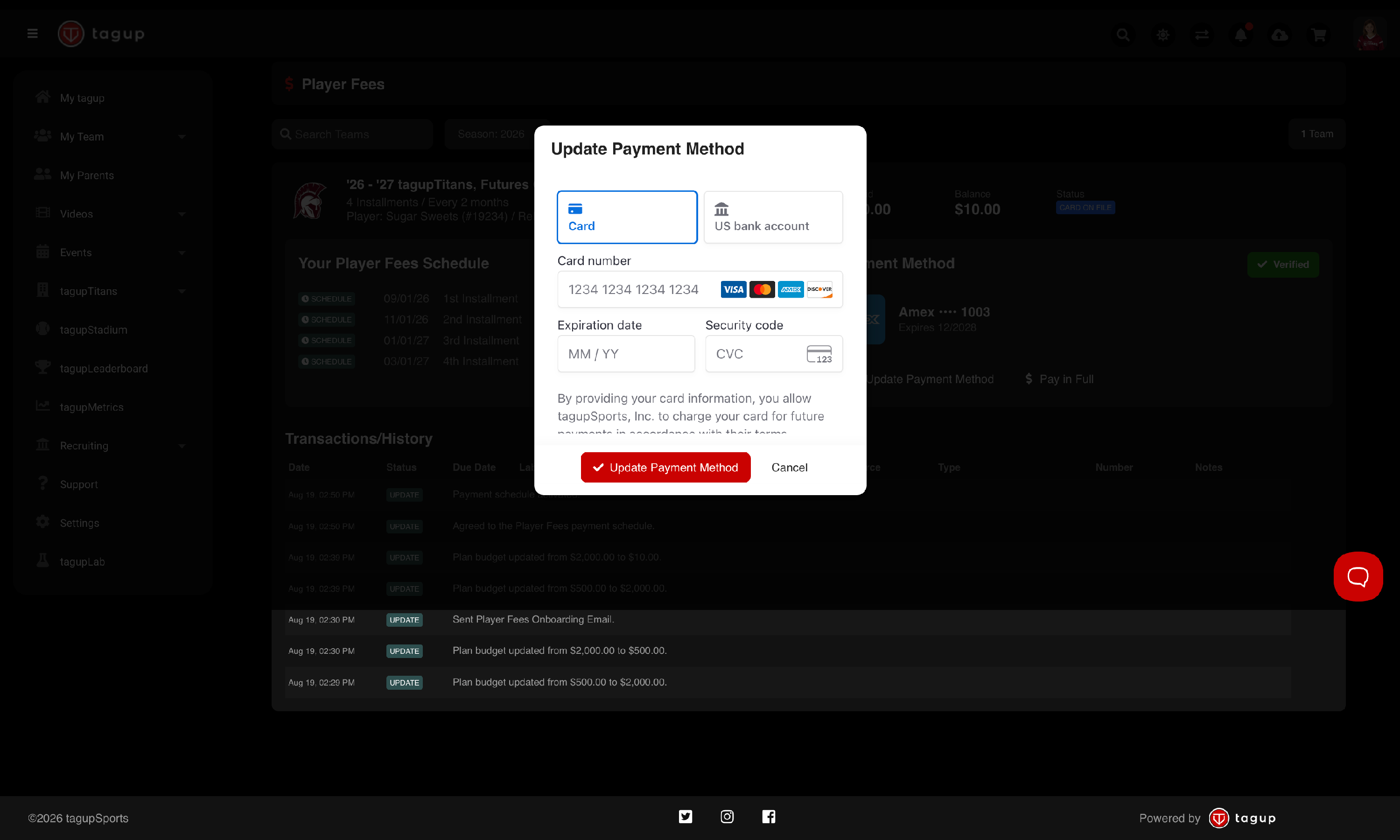Confirm with red Update Payment Method button
The height and width of the screenshot is (840, 1400).
[665, 467]
